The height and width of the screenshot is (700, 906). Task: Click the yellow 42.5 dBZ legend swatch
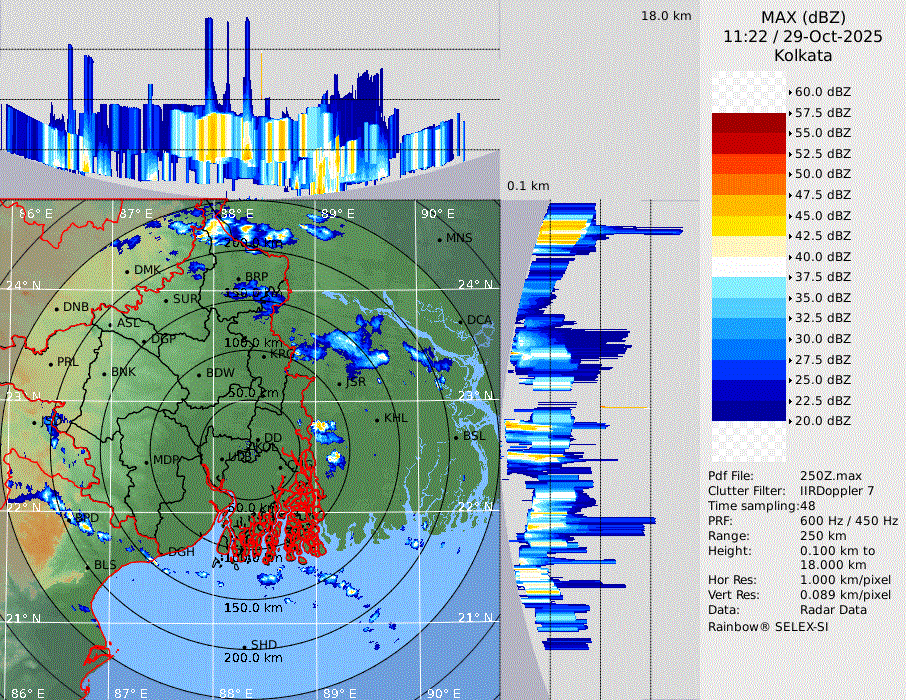tap(749, 246)
